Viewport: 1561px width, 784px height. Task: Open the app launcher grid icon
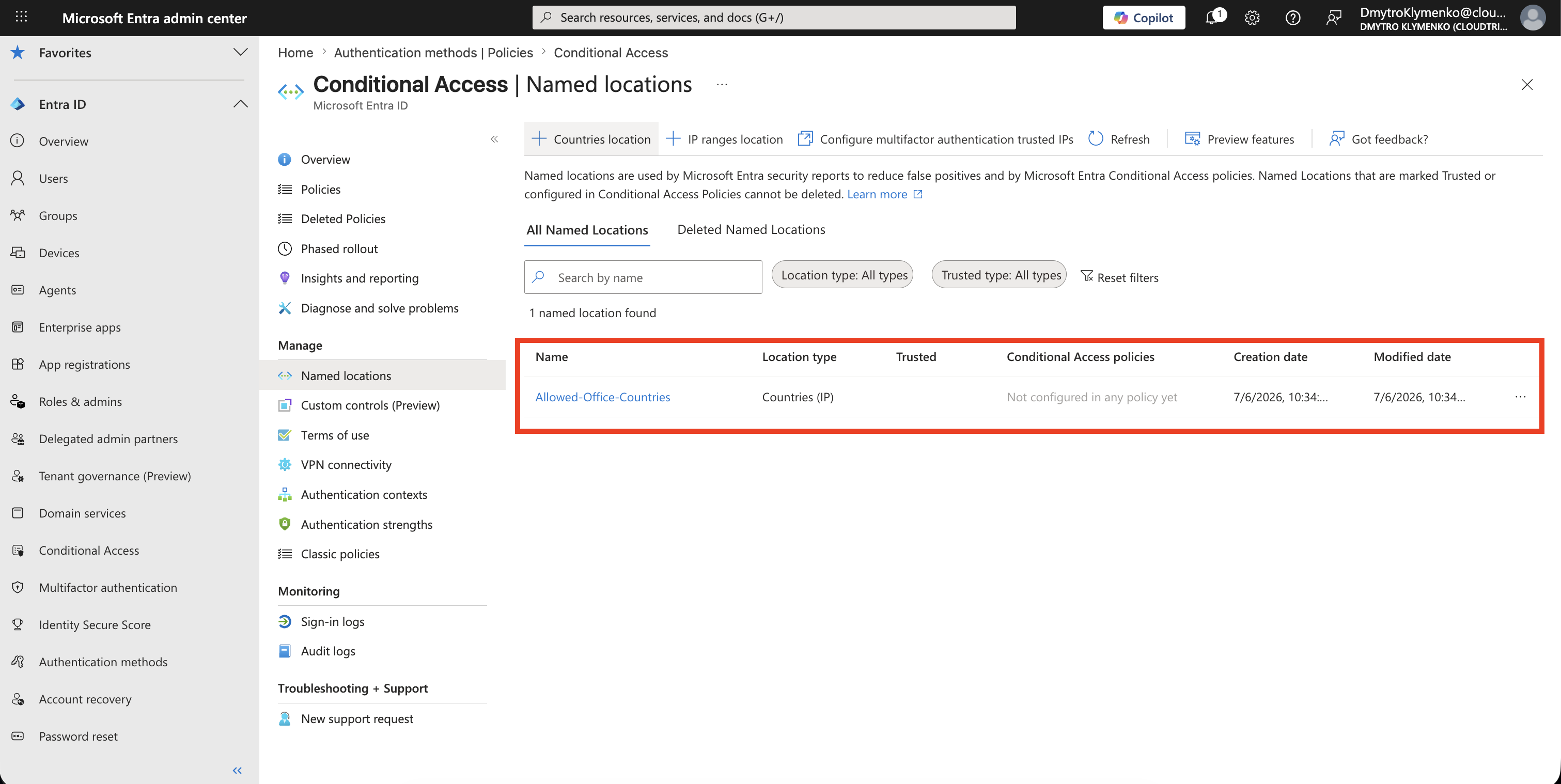21,17
